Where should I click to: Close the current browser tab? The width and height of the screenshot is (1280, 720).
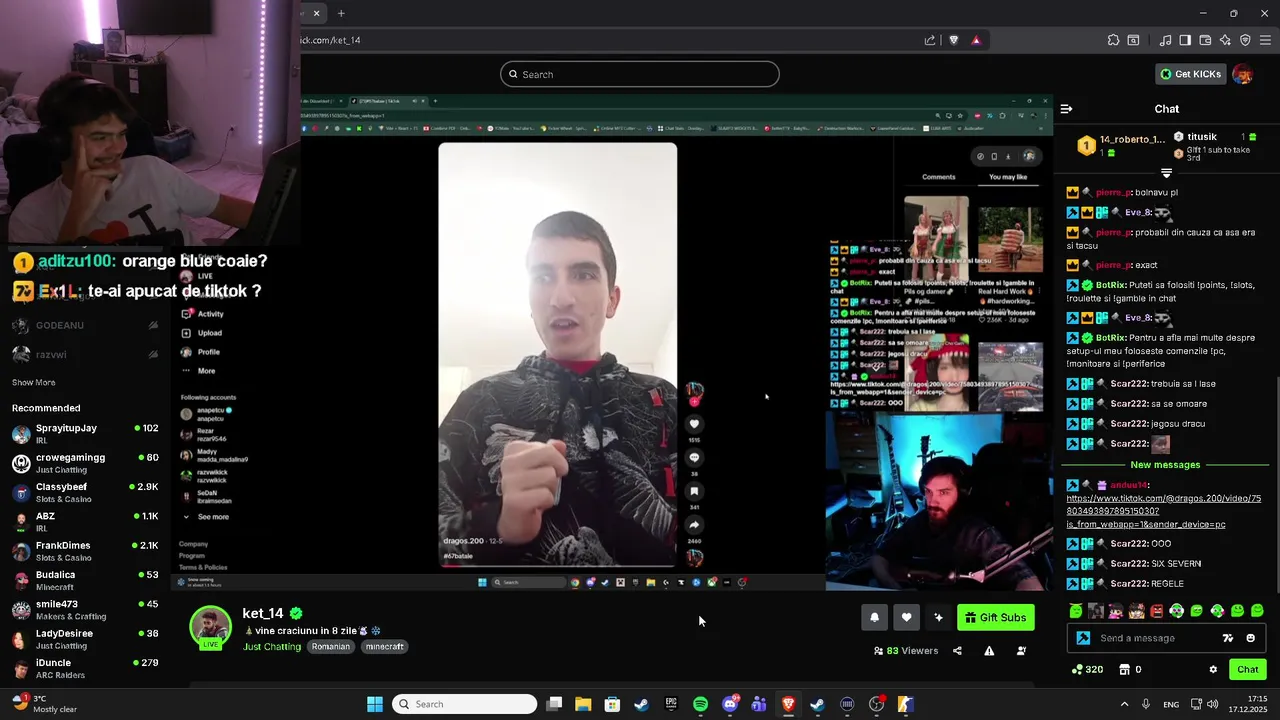point(316,13)
